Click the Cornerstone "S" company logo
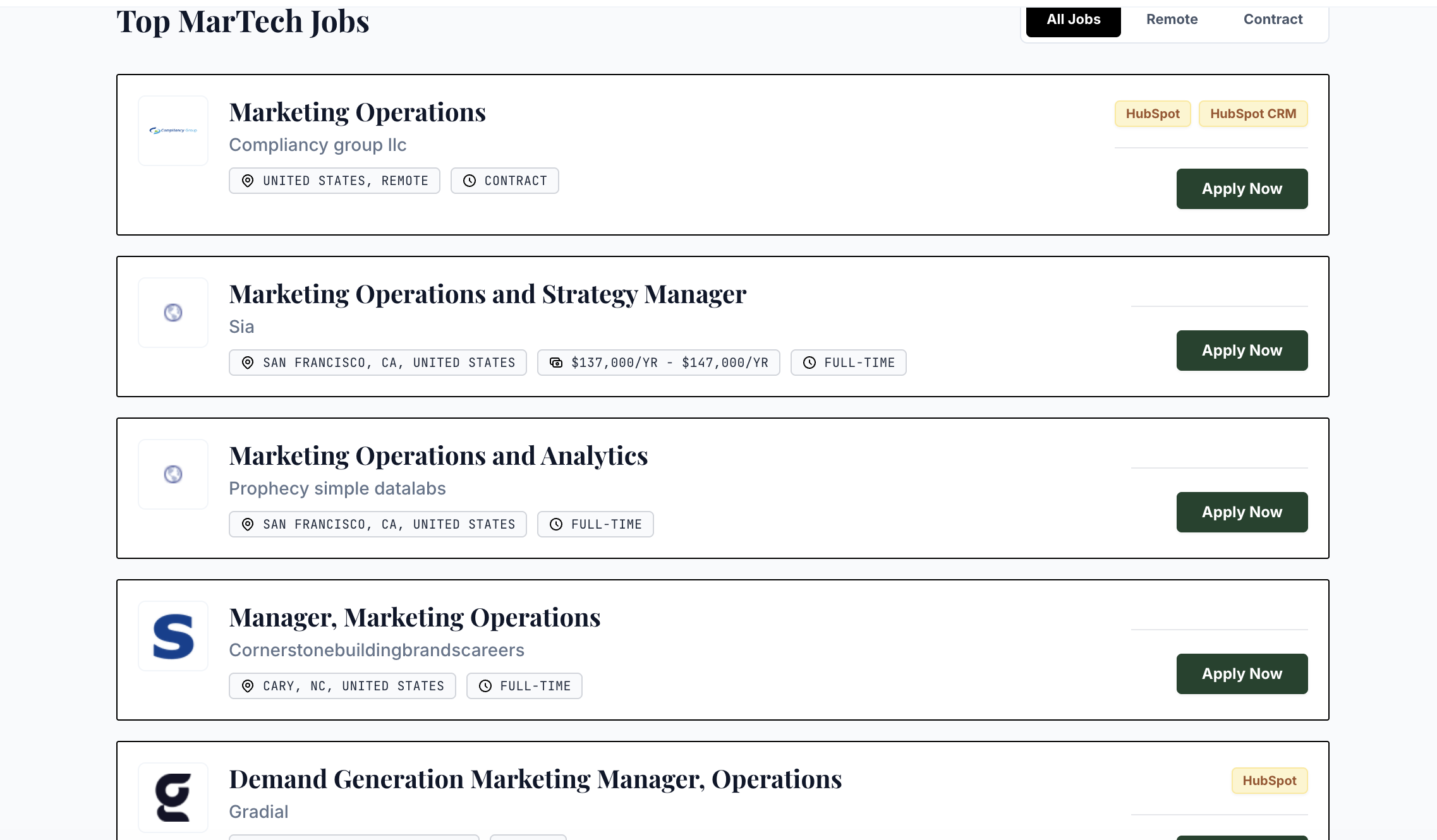Screen dimensions: 1437x840 (x=173, y=636)
